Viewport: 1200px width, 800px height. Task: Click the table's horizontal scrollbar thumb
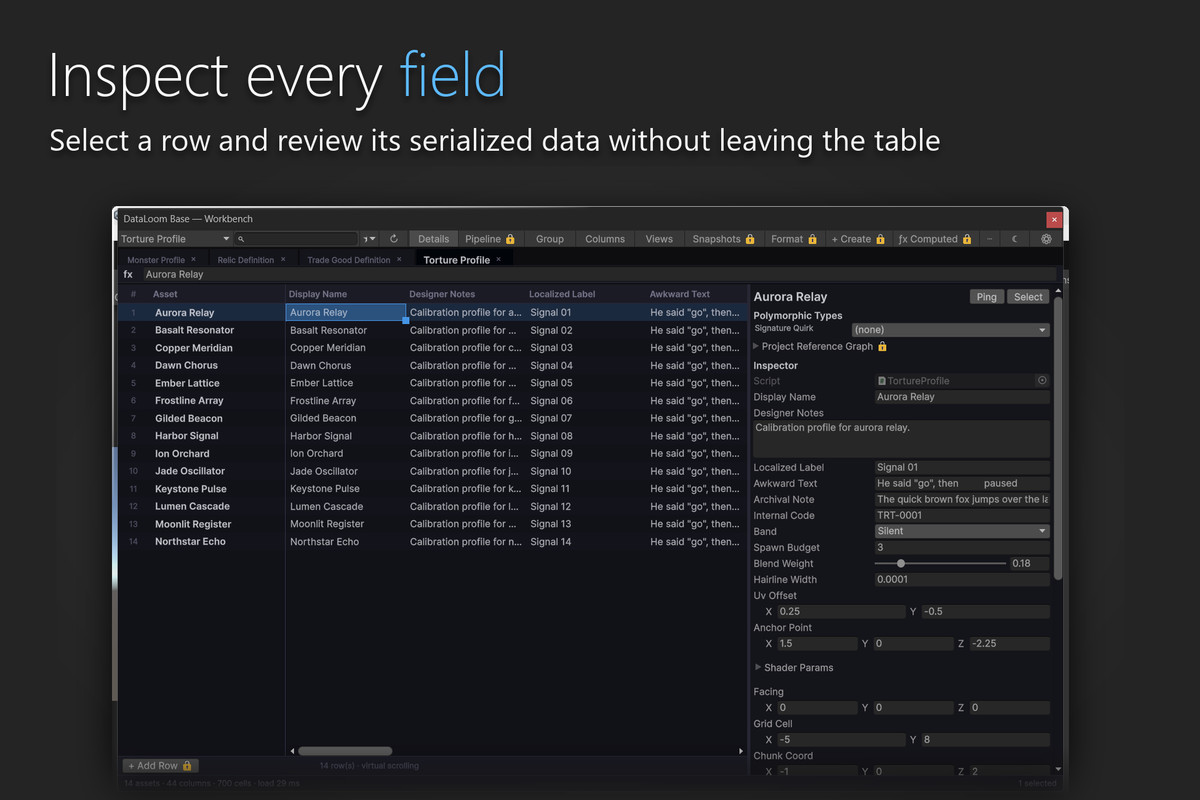[345, 751]
